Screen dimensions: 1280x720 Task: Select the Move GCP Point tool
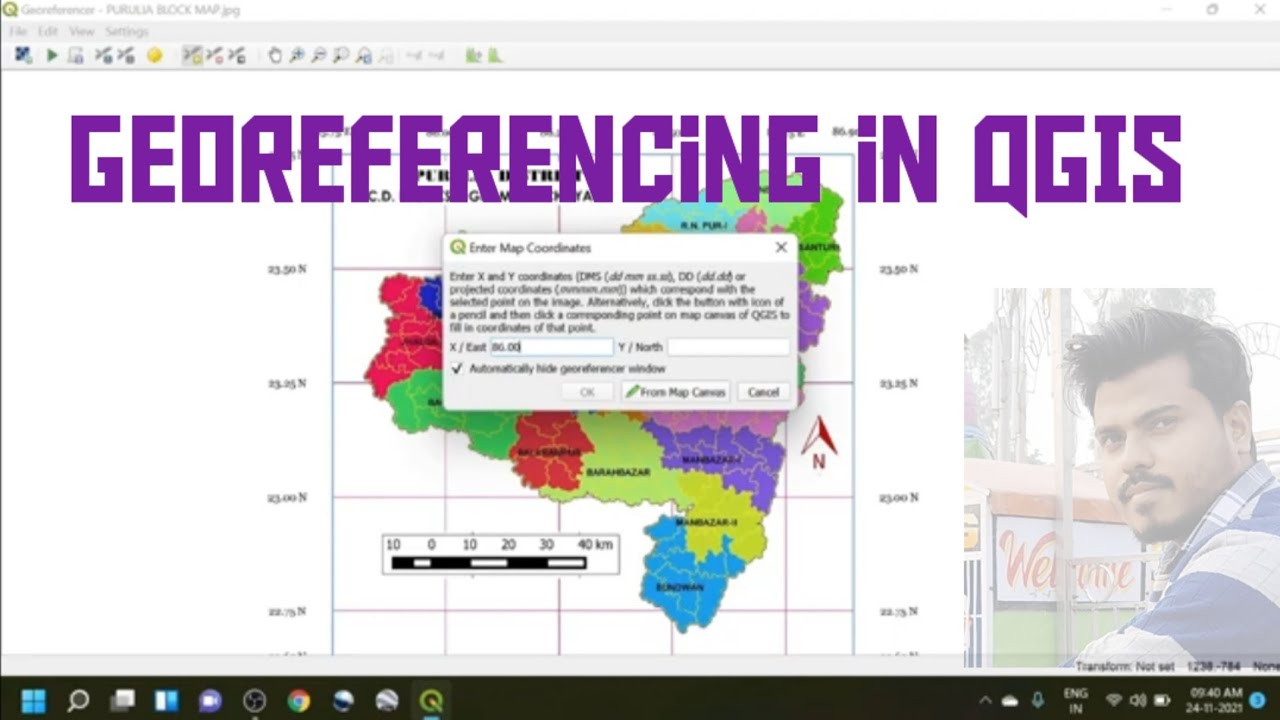pos(237,55)
